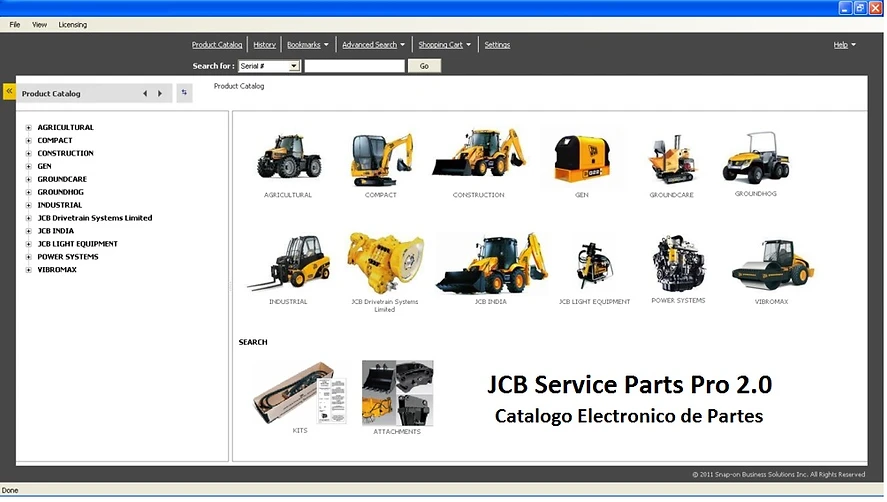
Task: Open the VIBROMAX roller image
Action: point(772,264)
